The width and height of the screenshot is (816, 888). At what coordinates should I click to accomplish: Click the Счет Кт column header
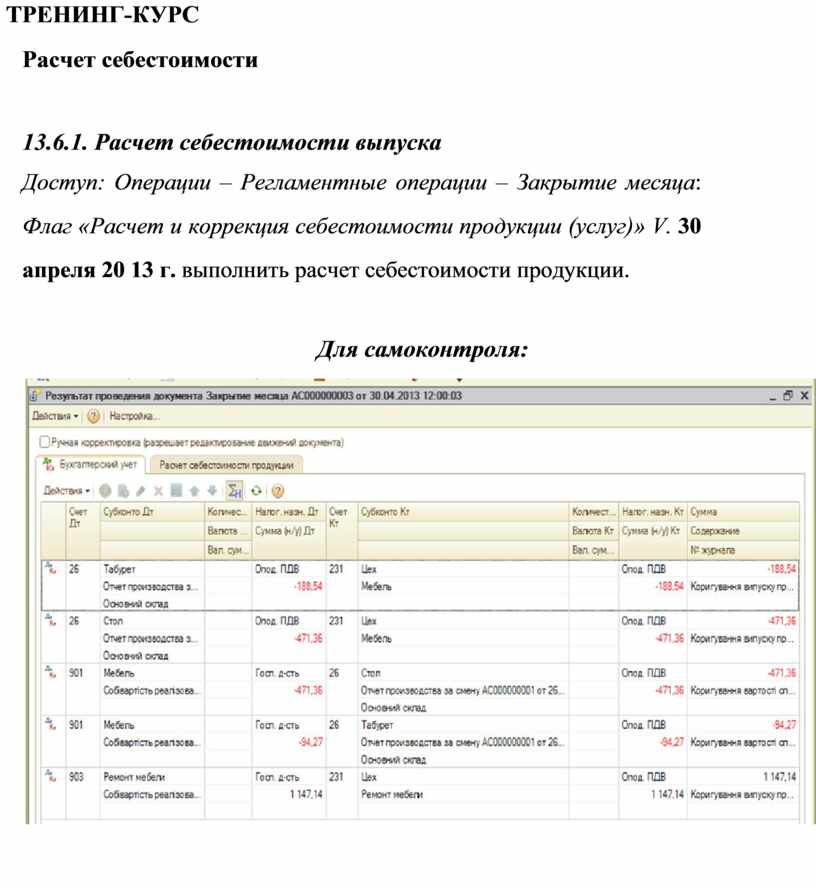click(x=341, y=531)
